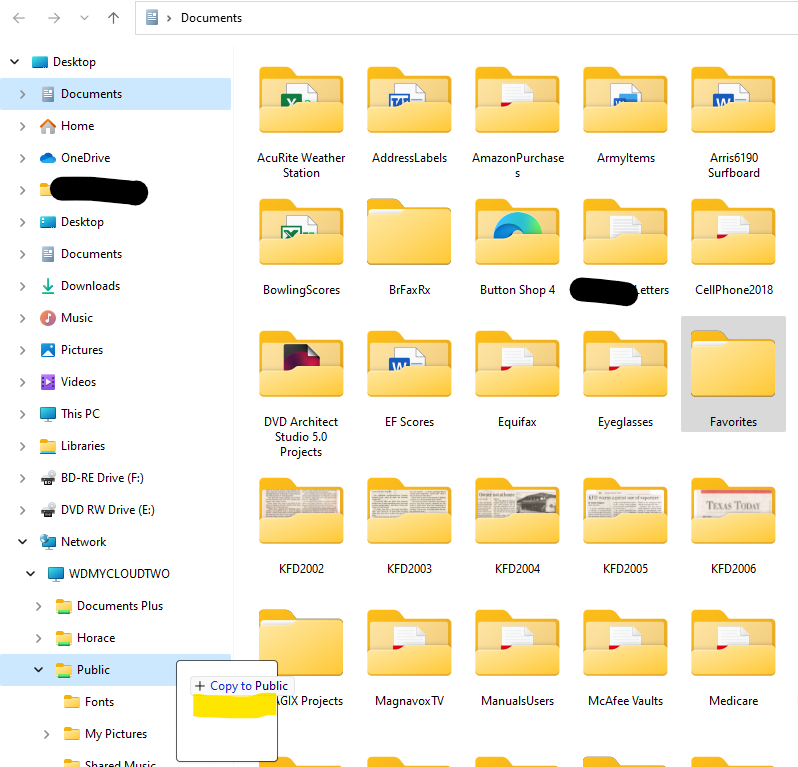
Task: Select Home in navigation pane
Action: pyautogui.click(x=77, y=126)
